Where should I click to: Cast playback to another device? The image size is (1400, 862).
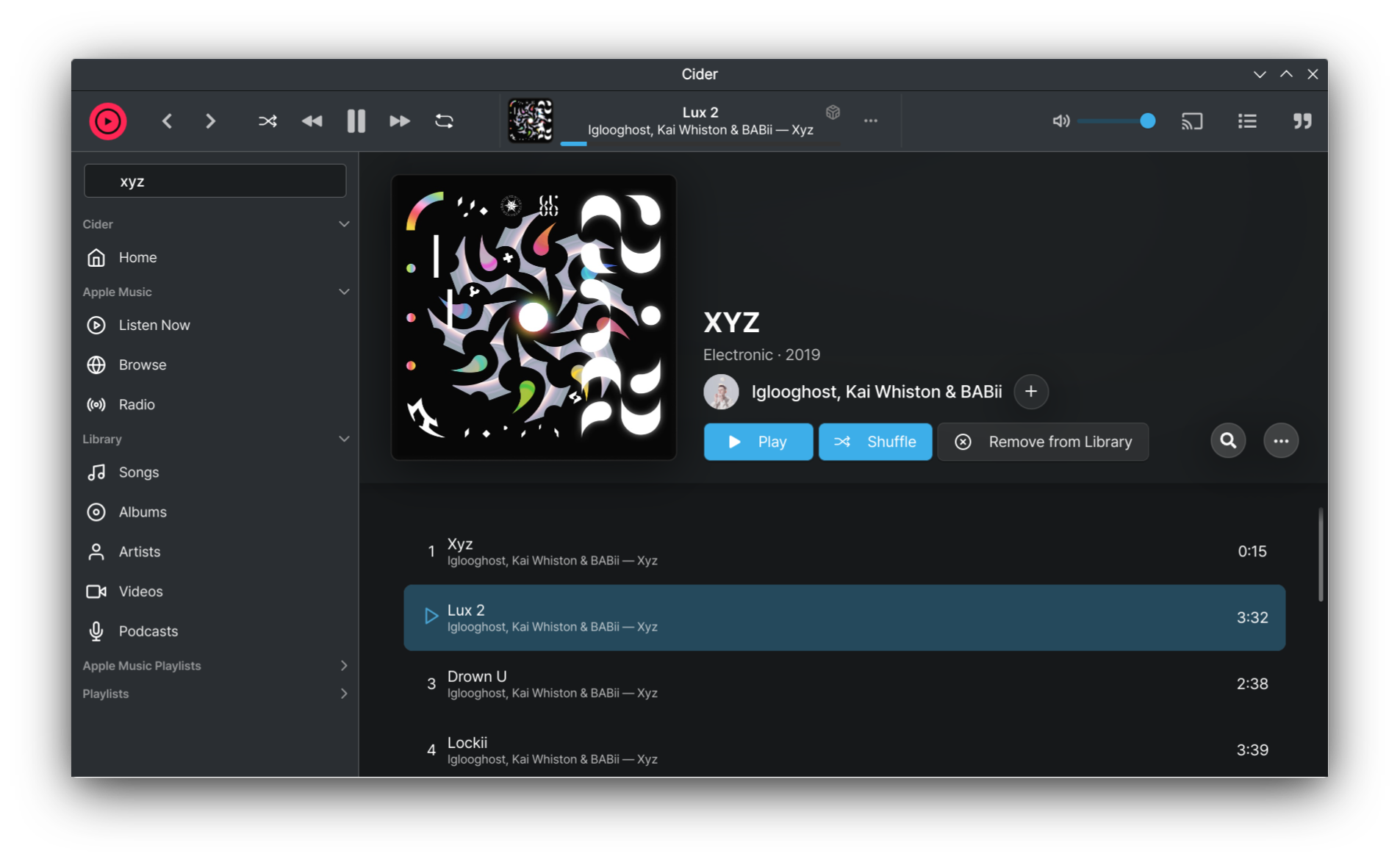coord(1192,121)
